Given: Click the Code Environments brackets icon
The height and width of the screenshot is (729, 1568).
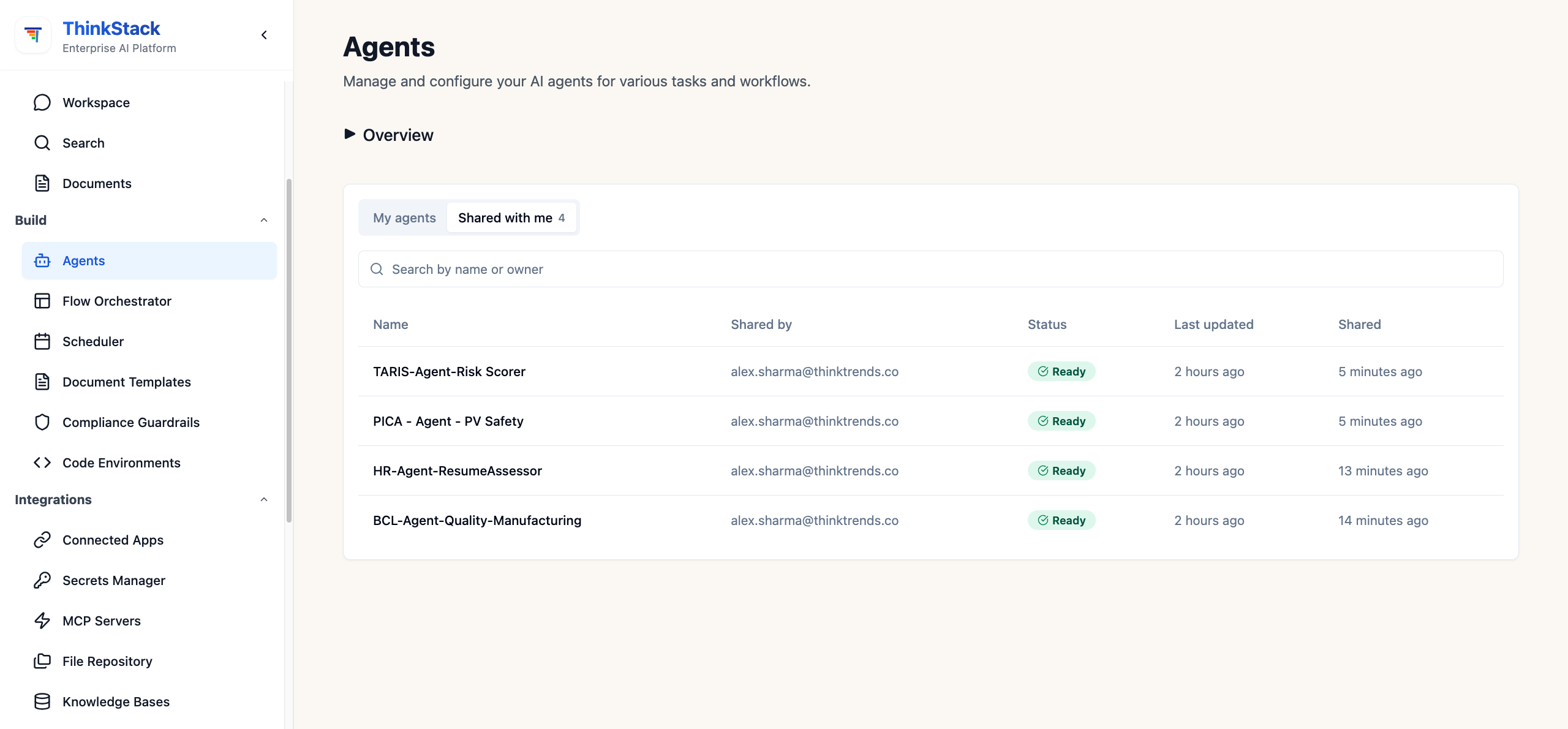Looking at the screenshot, I should (42, 463).
